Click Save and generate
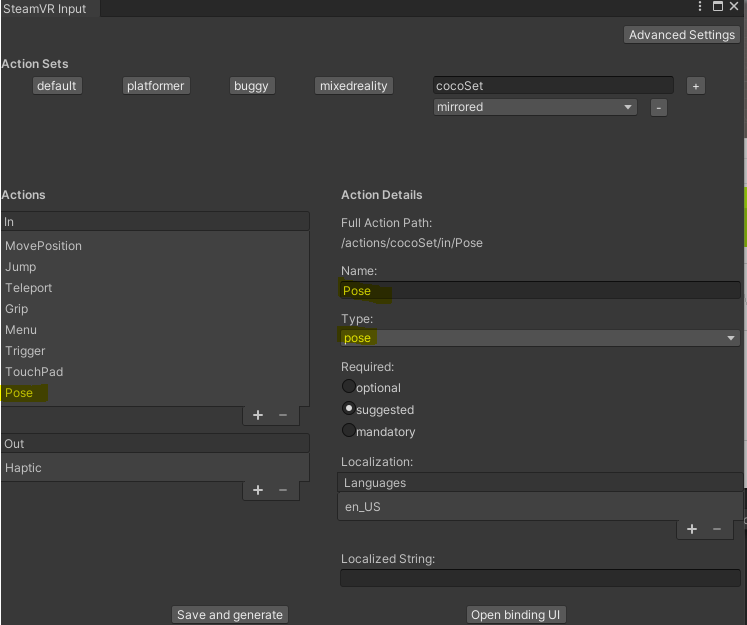This screenshot has height=625, width=747. click(230, 615)
